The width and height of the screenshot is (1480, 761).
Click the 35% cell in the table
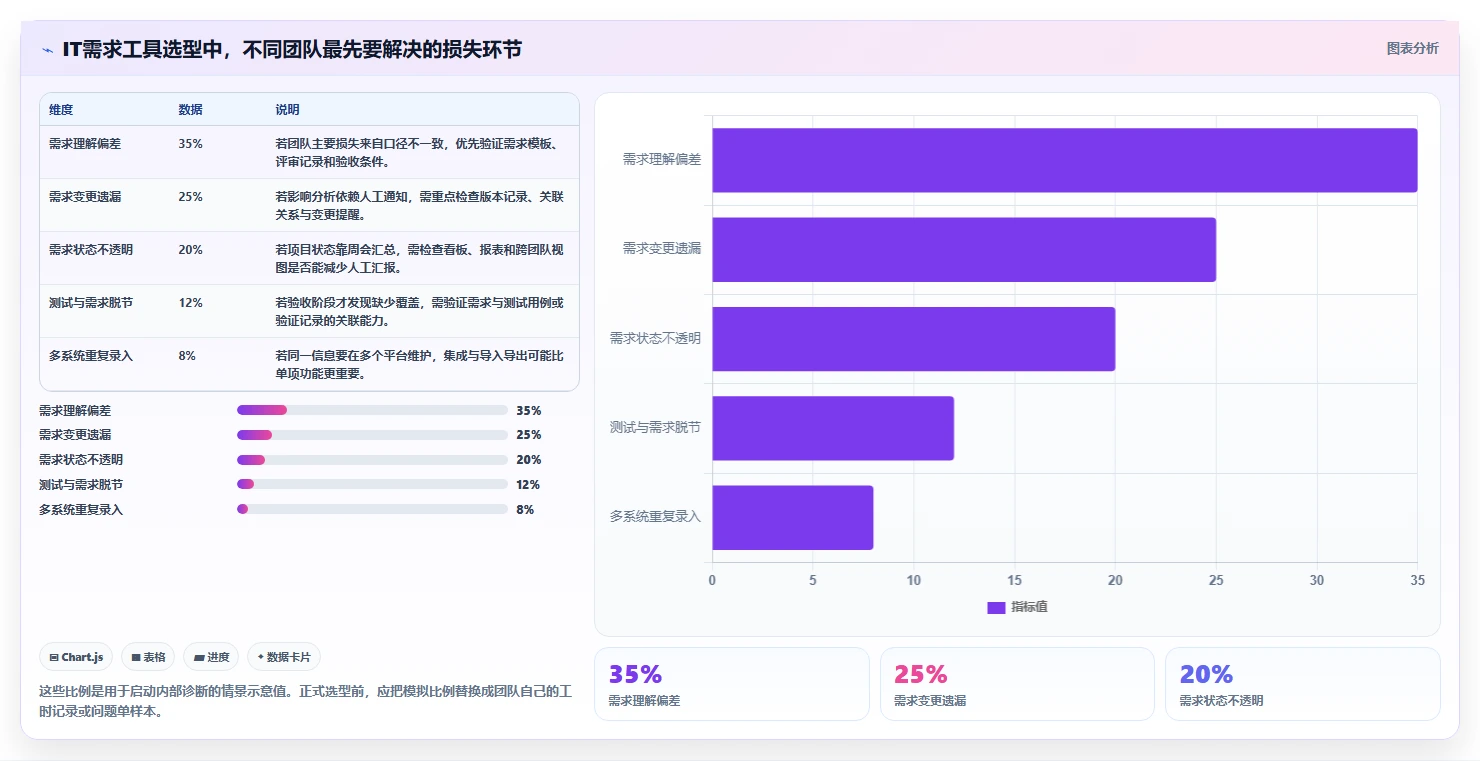tap(190, 143)
